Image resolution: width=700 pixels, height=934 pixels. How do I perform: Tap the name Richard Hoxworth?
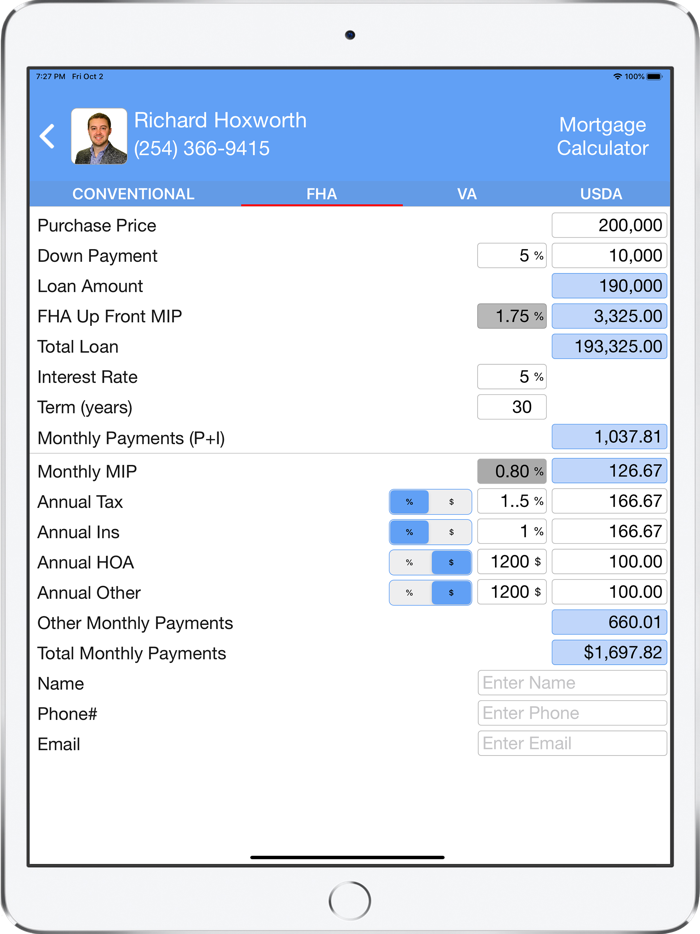click(220, 120)
